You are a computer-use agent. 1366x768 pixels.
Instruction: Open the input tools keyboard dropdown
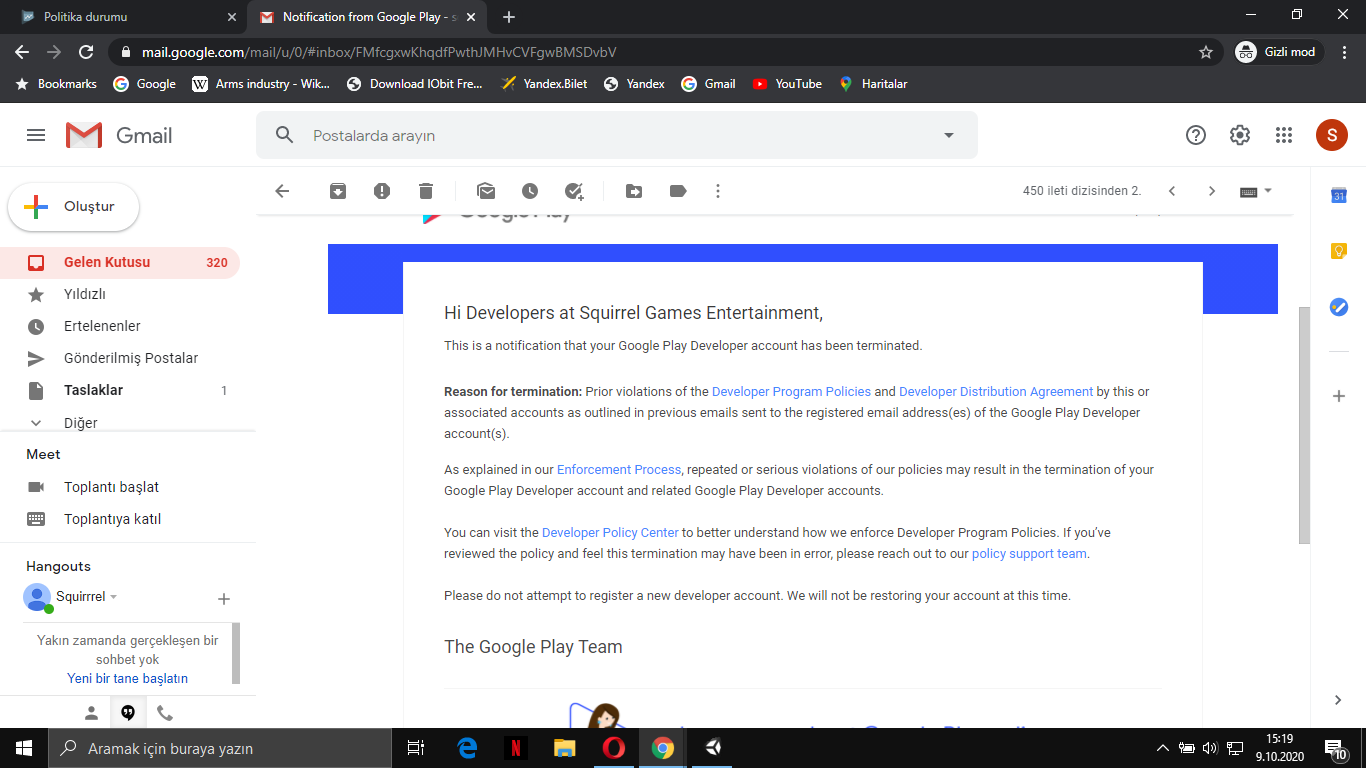click(x=1255, y=191)
